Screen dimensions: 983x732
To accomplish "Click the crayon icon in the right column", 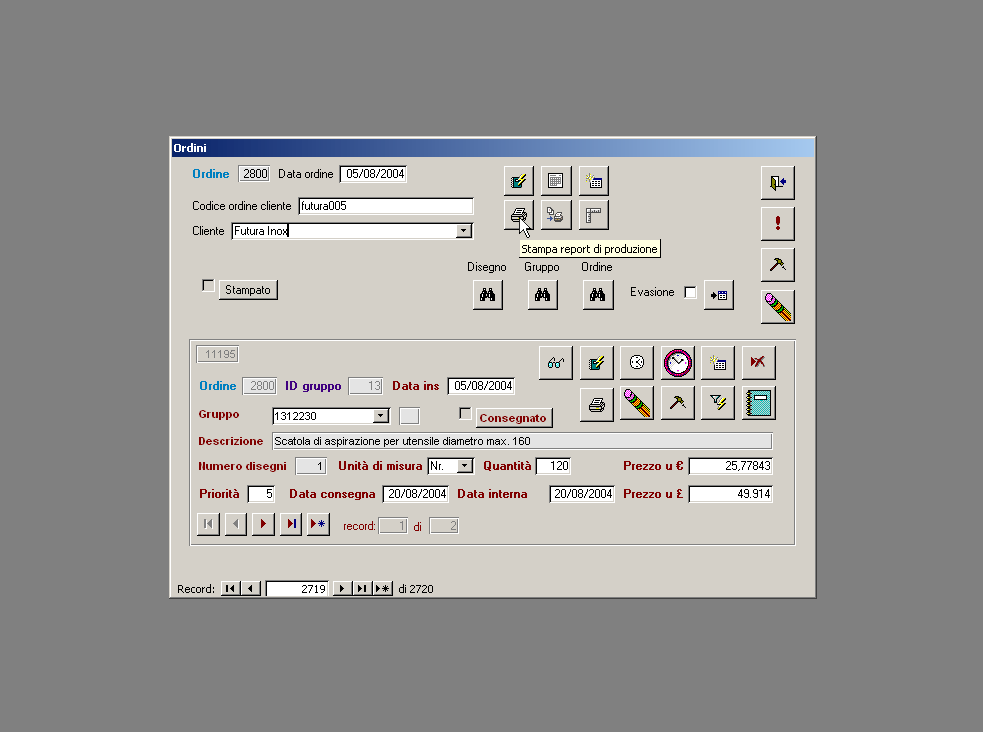I will click(777, 307).
